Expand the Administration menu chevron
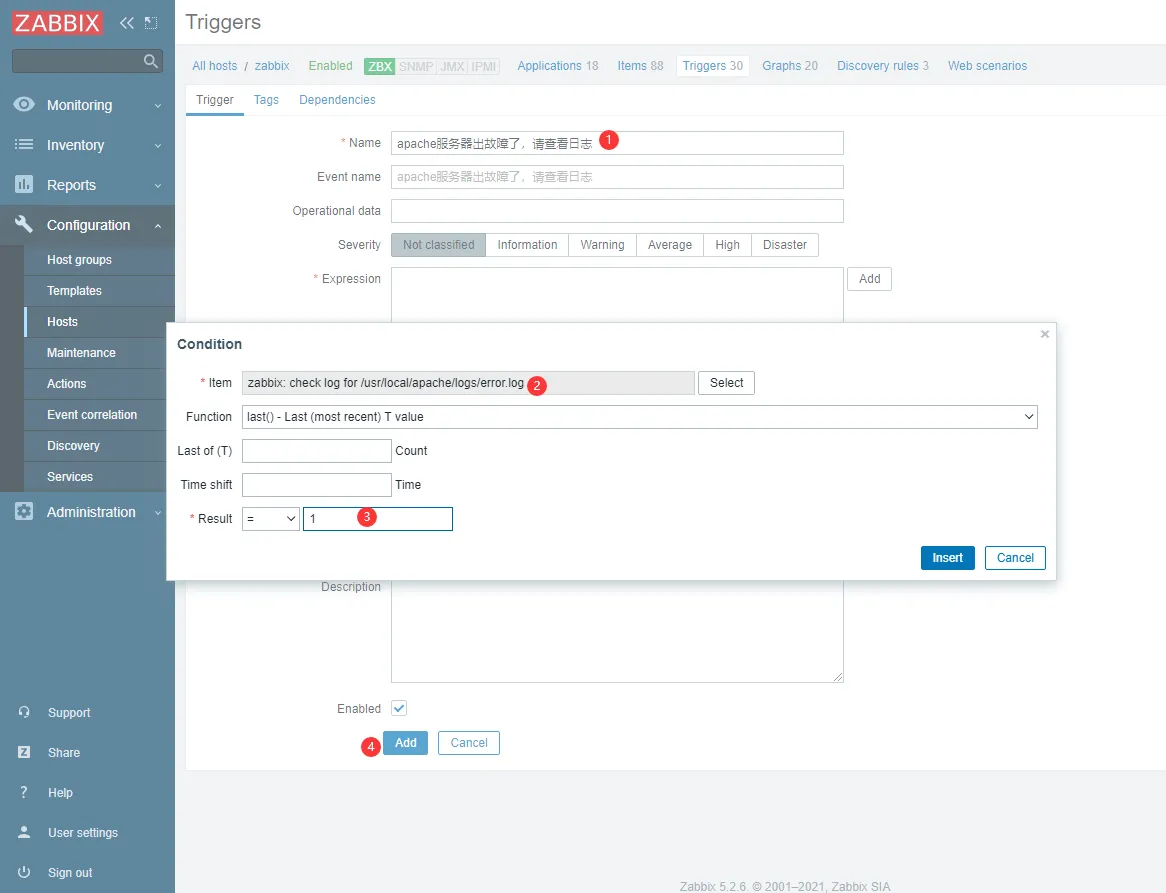The image size is (1166, 893). 158,512
